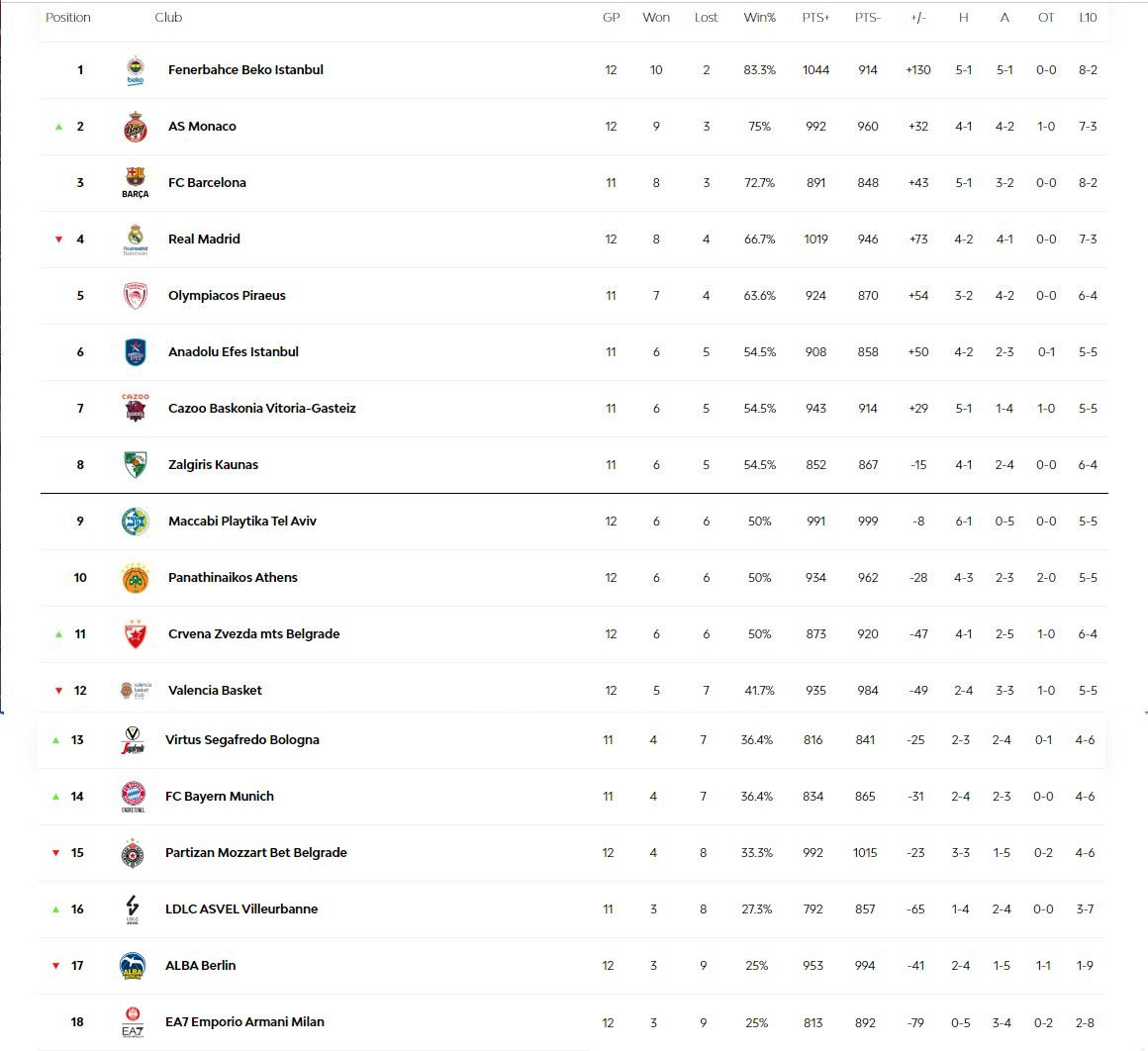Click the ALBA Berlin club logo

133,966
